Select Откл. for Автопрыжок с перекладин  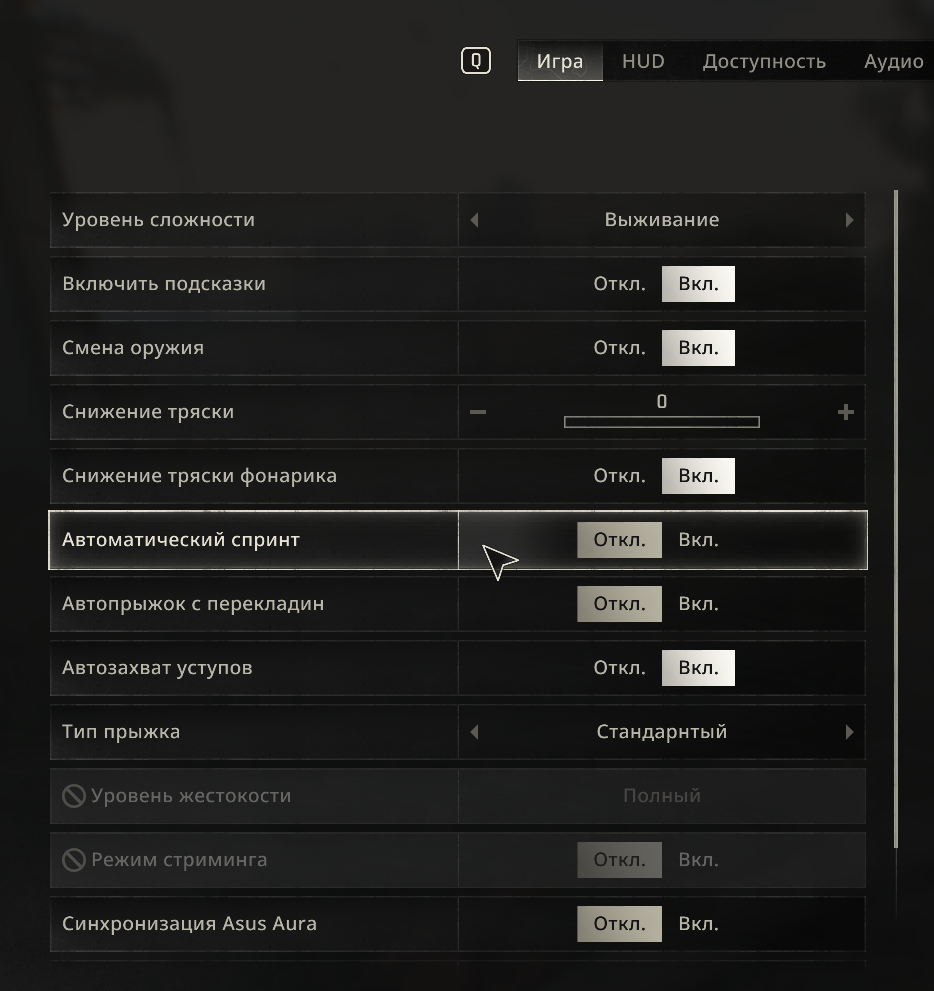point(619,604)
